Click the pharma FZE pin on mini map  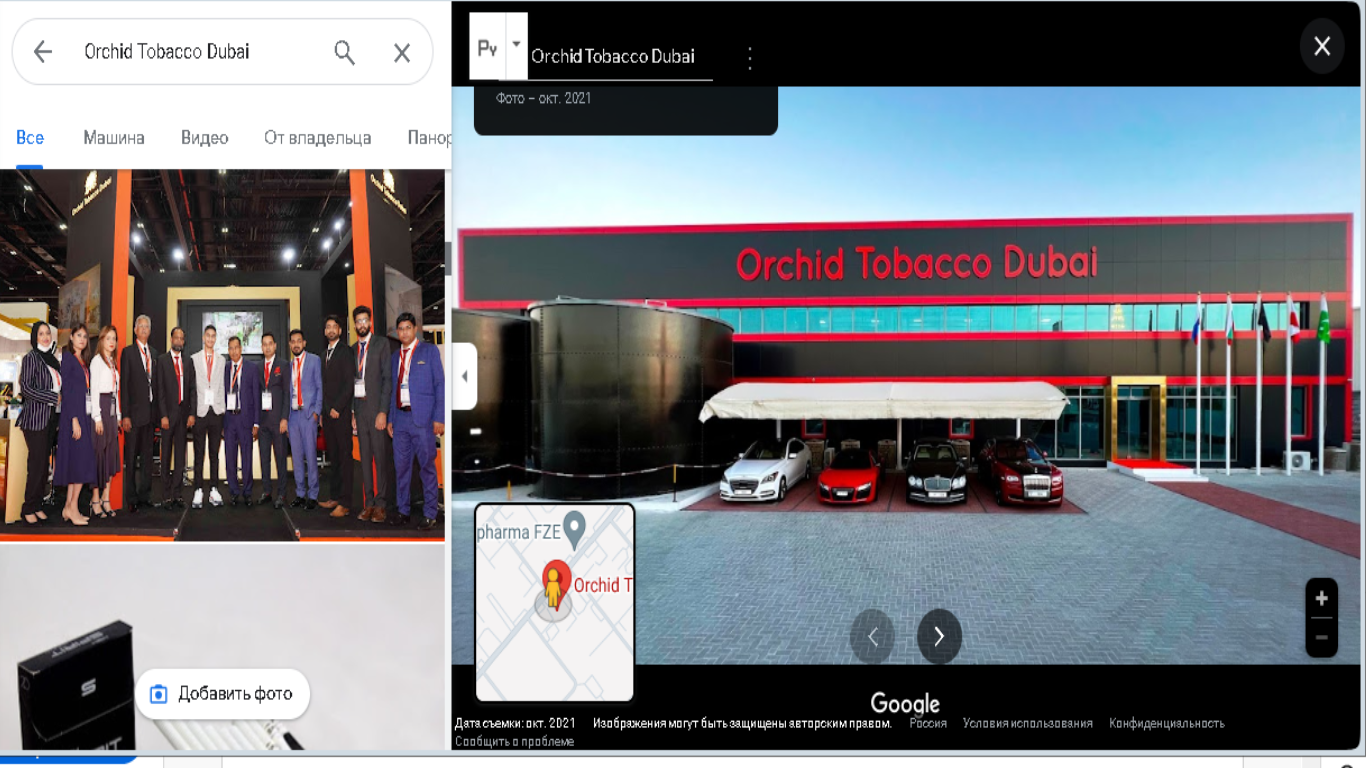(574, 530)
